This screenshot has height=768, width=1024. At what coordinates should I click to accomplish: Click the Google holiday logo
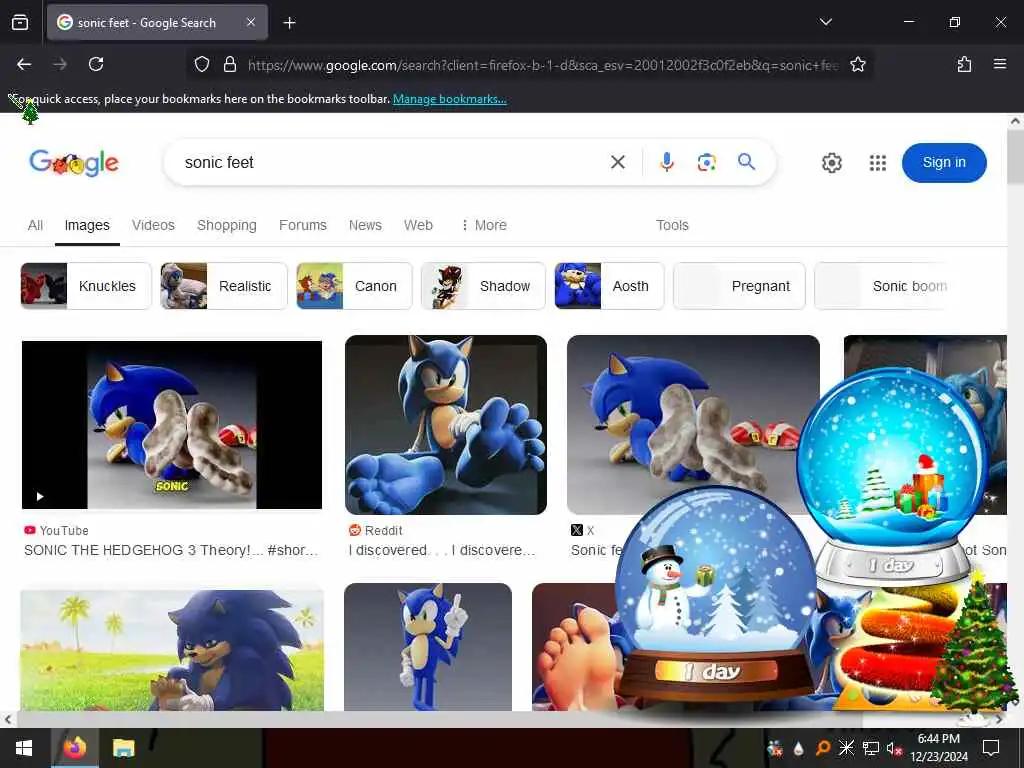[74, 163]
